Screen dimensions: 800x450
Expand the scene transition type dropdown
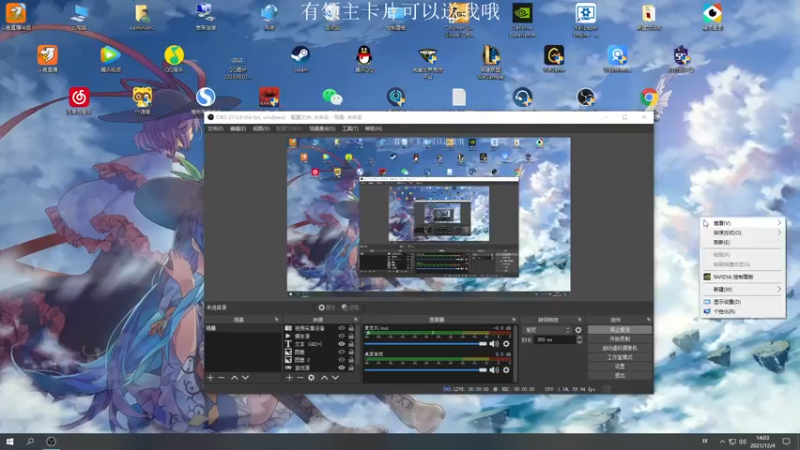(x=548, y=329)
